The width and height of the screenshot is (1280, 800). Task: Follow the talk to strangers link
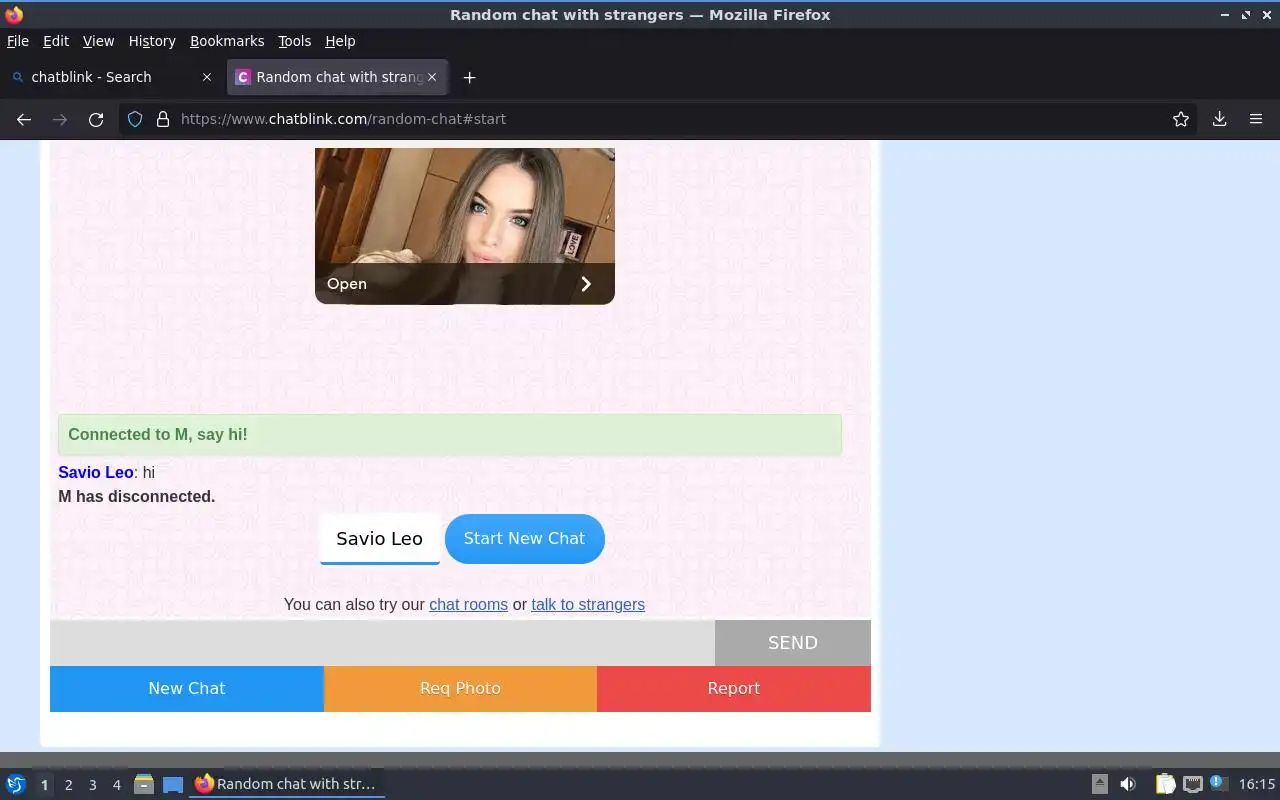[x=588, y=605]
